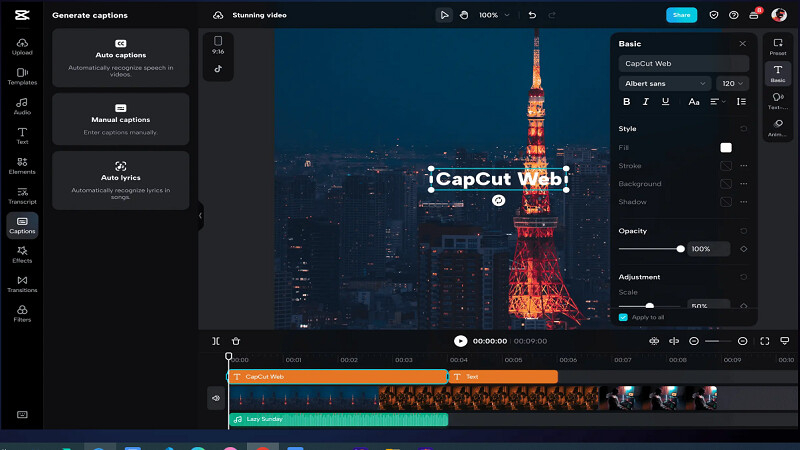The width and height of the screenshot is (800, 450).
Task: Select the pointer play tool in top bar
Action: (x=444, y=15)
